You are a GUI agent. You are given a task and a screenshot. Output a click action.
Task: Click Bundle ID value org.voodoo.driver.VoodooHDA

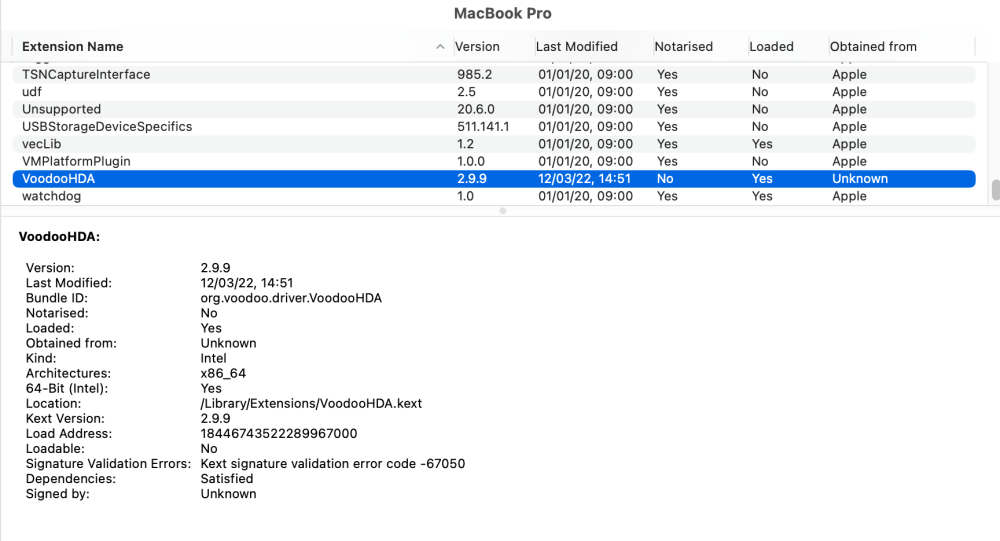291,298
